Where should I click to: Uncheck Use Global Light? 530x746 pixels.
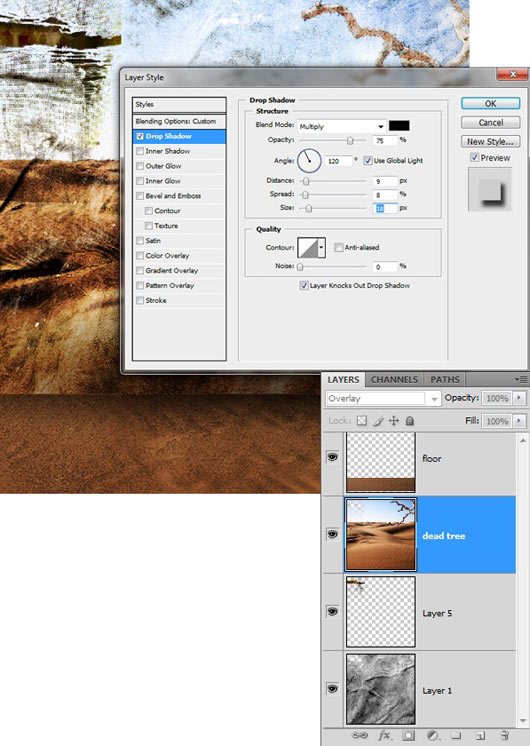368,160
